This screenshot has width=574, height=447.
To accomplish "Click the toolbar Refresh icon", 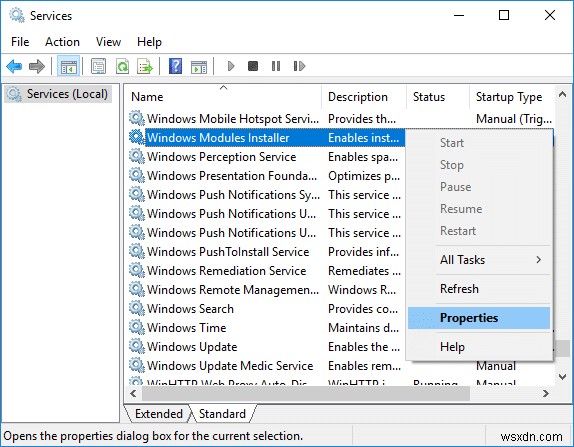I will tap(122, 67).
